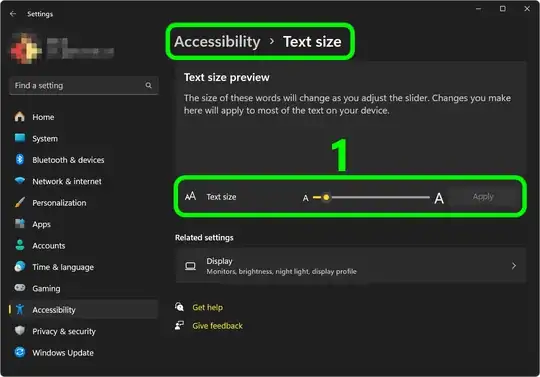Click the Accounts person icon
Viewport: 540px width, 377px height.
[x=20, y=245]
